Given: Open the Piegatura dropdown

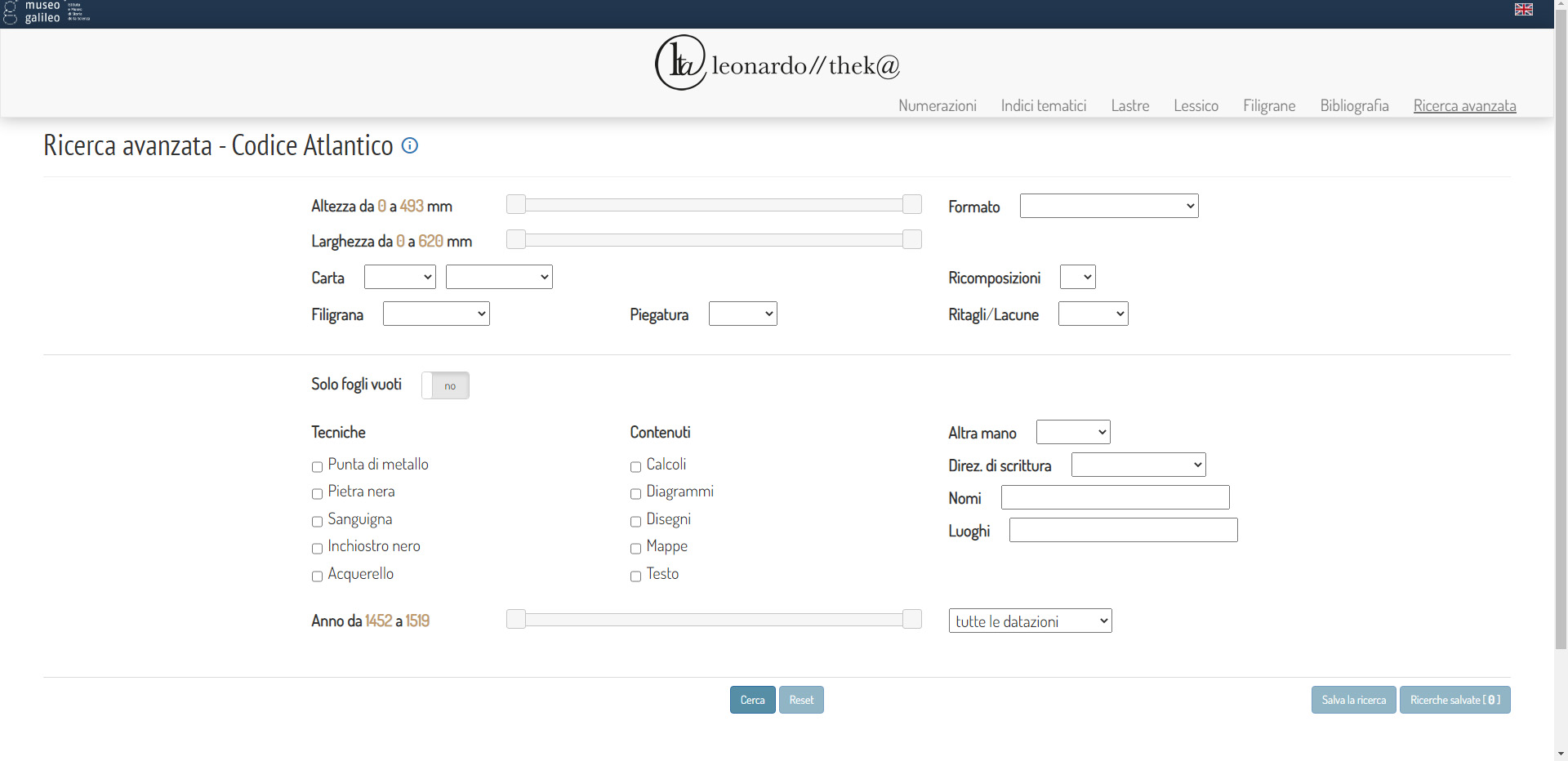Looking at the screenshot, I should 742,314.
